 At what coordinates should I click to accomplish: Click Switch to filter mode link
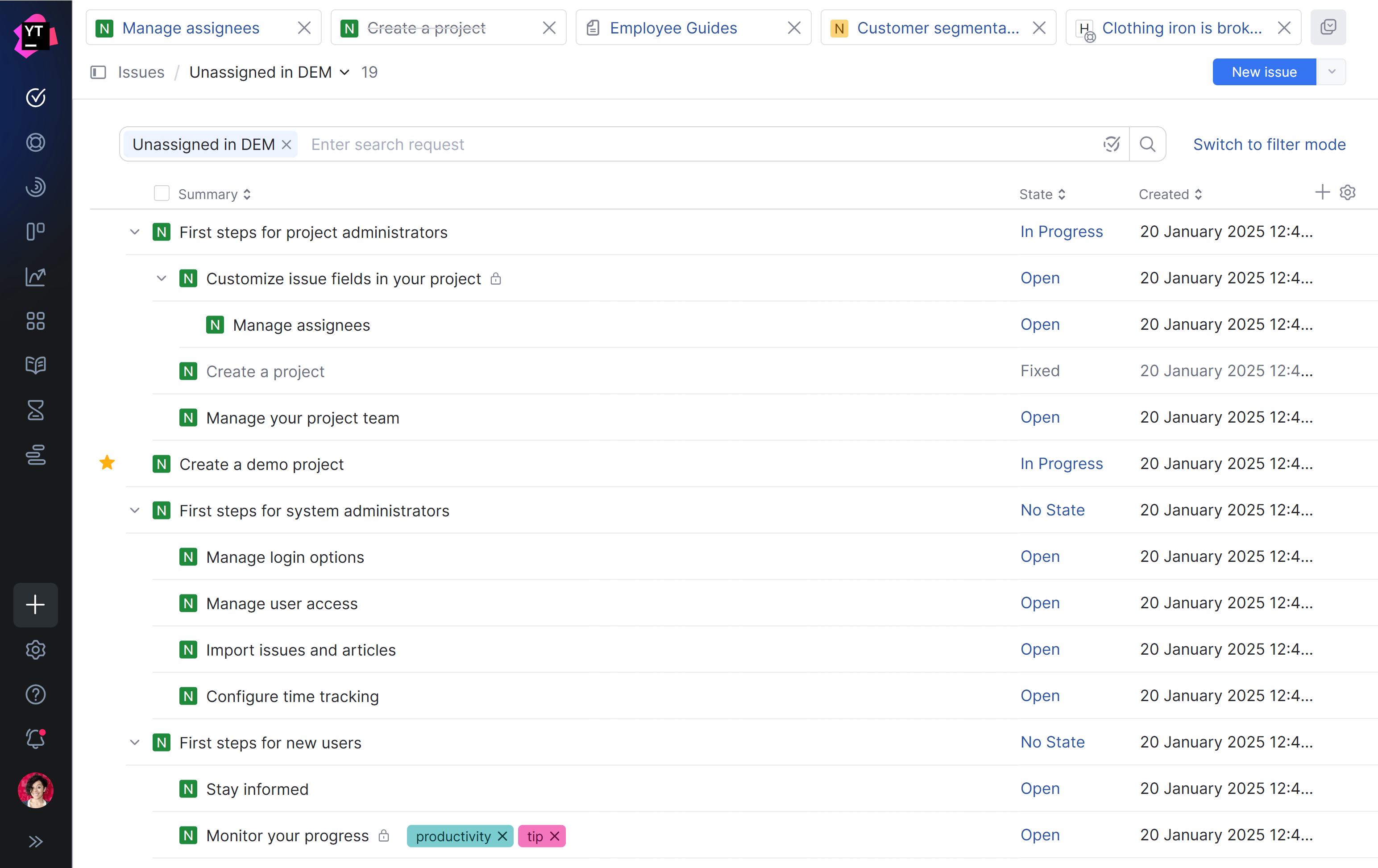pyautogui.click(x=1269, y=144)
